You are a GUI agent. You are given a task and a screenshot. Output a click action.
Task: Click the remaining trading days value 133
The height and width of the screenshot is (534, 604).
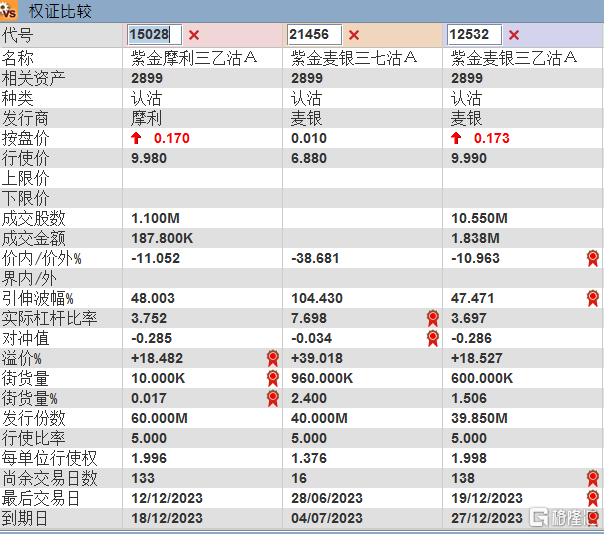pos(143,479)
